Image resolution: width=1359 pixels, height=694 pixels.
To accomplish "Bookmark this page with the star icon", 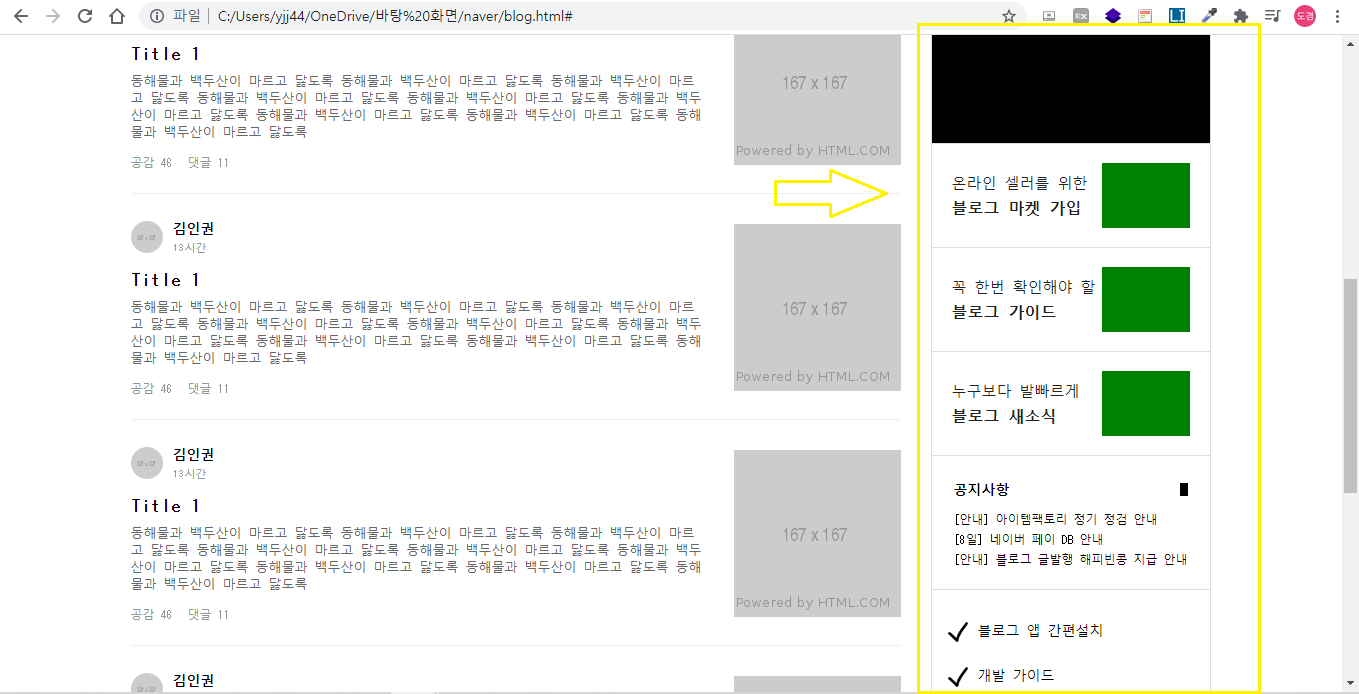I will (x=1009, y=16).
